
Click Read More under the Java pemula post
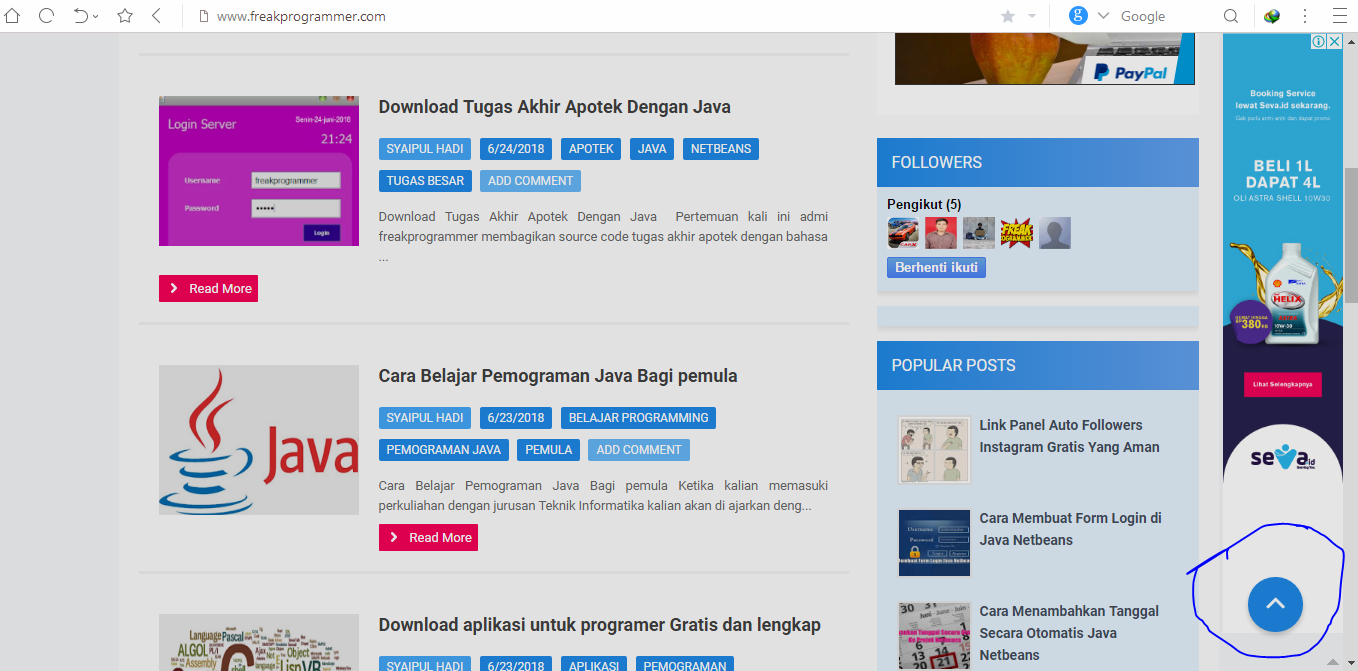click(x=428, y=537)
